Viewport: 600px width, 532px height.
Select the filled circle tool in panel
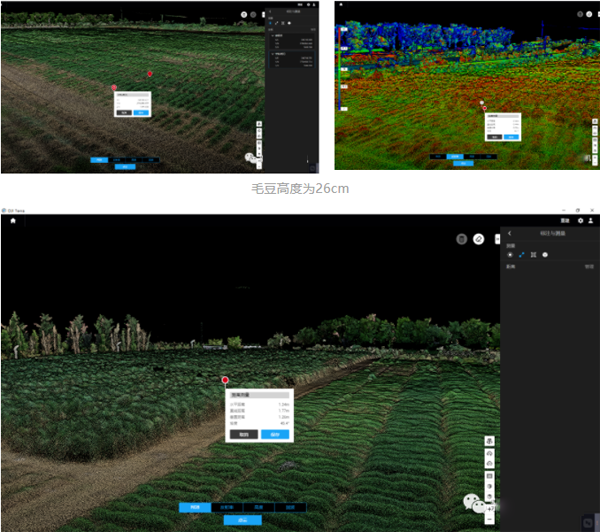(545, 255)
